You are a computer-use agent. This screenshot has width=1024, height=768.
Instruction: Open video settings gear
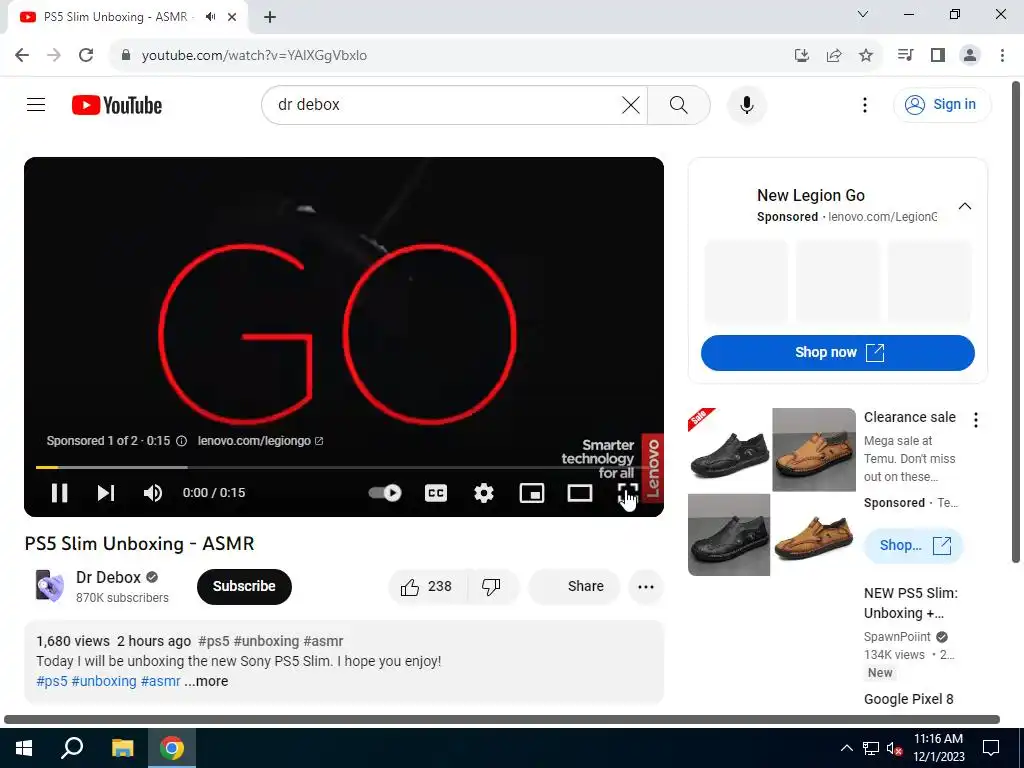tap(483, 493)
